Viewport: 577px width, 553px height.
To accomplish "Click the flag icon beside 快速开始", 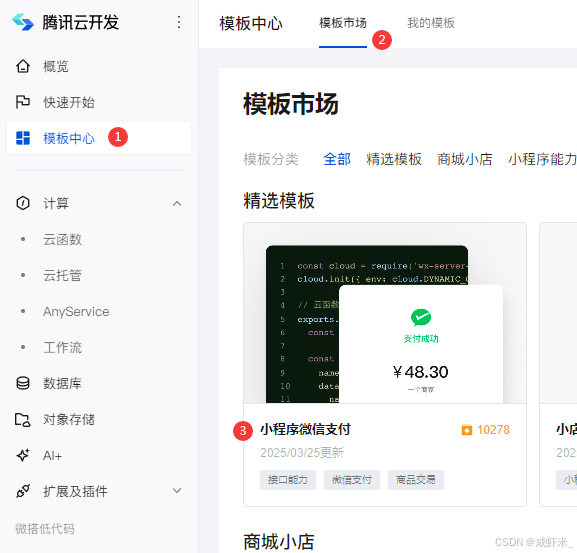I will (x=23, y=102).
